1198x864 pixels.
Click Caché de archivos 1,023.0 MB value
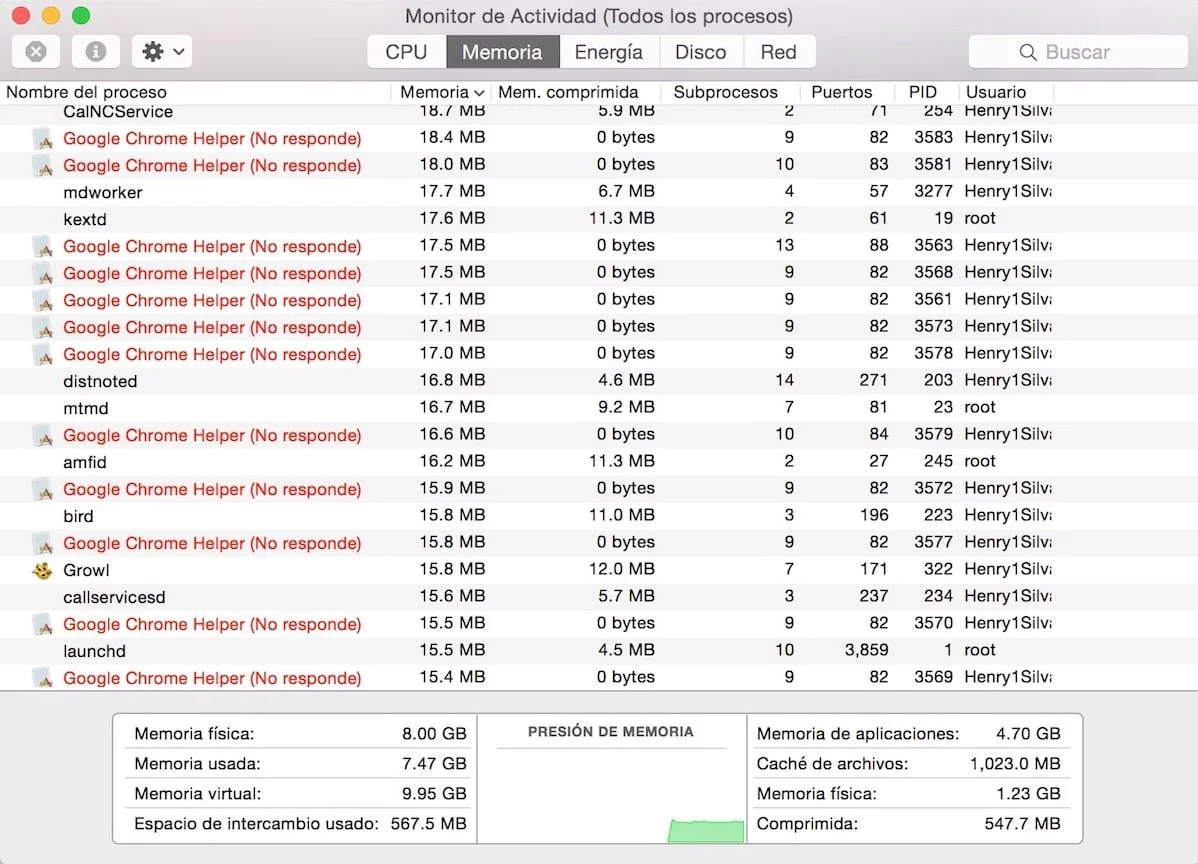click(1015, 763)
